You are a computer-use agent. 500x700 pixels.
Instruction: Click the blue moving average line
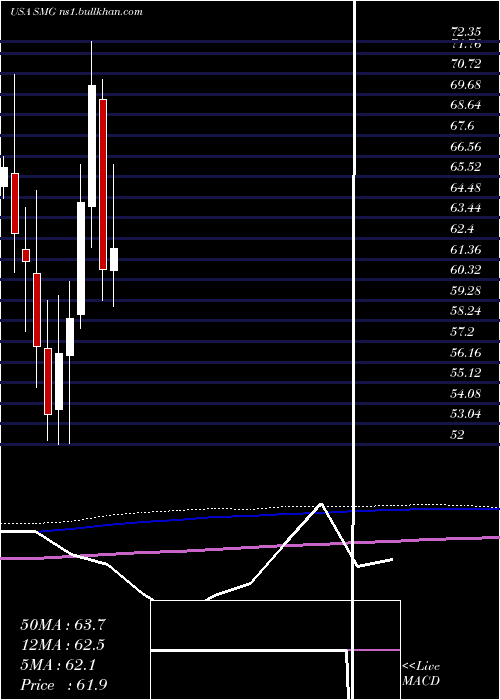pyautogui.click(x=268, y=516)
